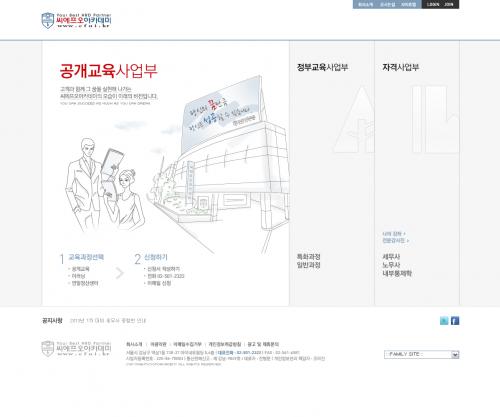
Task: Click the arrow chevron between steps 1 and 2
Action: 119,273
